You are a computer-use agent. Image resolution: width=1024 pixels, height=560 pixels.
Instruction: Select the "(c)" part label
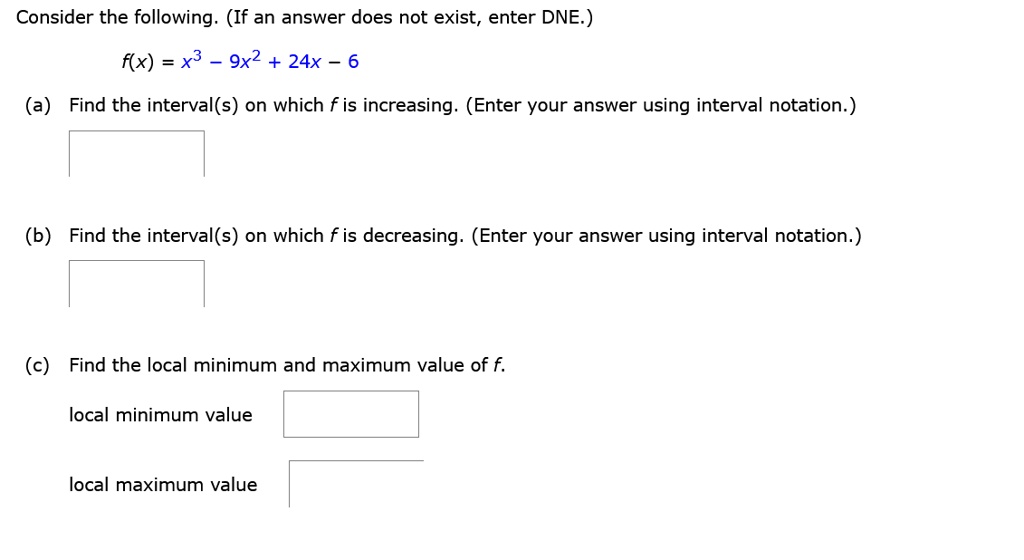click(39, 366)
